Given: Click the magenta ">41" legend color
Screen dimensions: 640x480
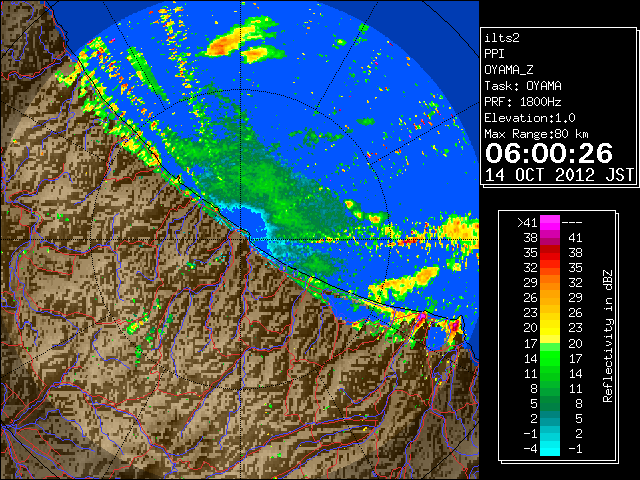Looking at the screenshot, I should 549,222.
